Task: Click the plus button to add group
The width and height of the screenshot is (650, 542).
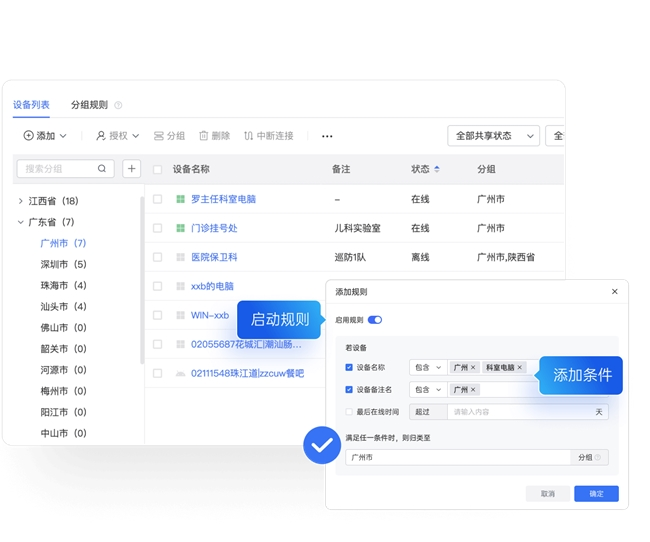Action: 131,169
